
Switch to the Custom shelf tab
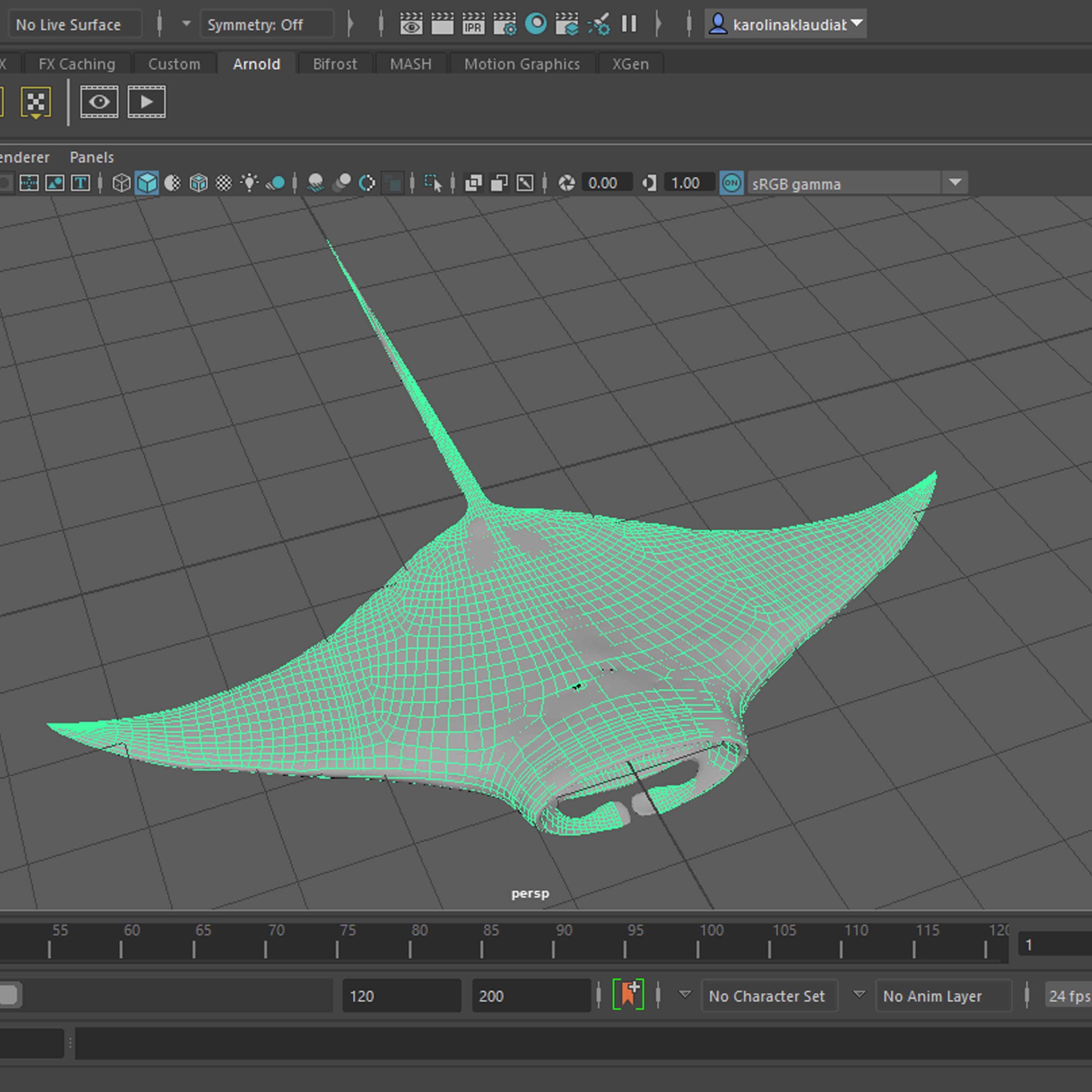pyautogui.click(x=174, y=64)
